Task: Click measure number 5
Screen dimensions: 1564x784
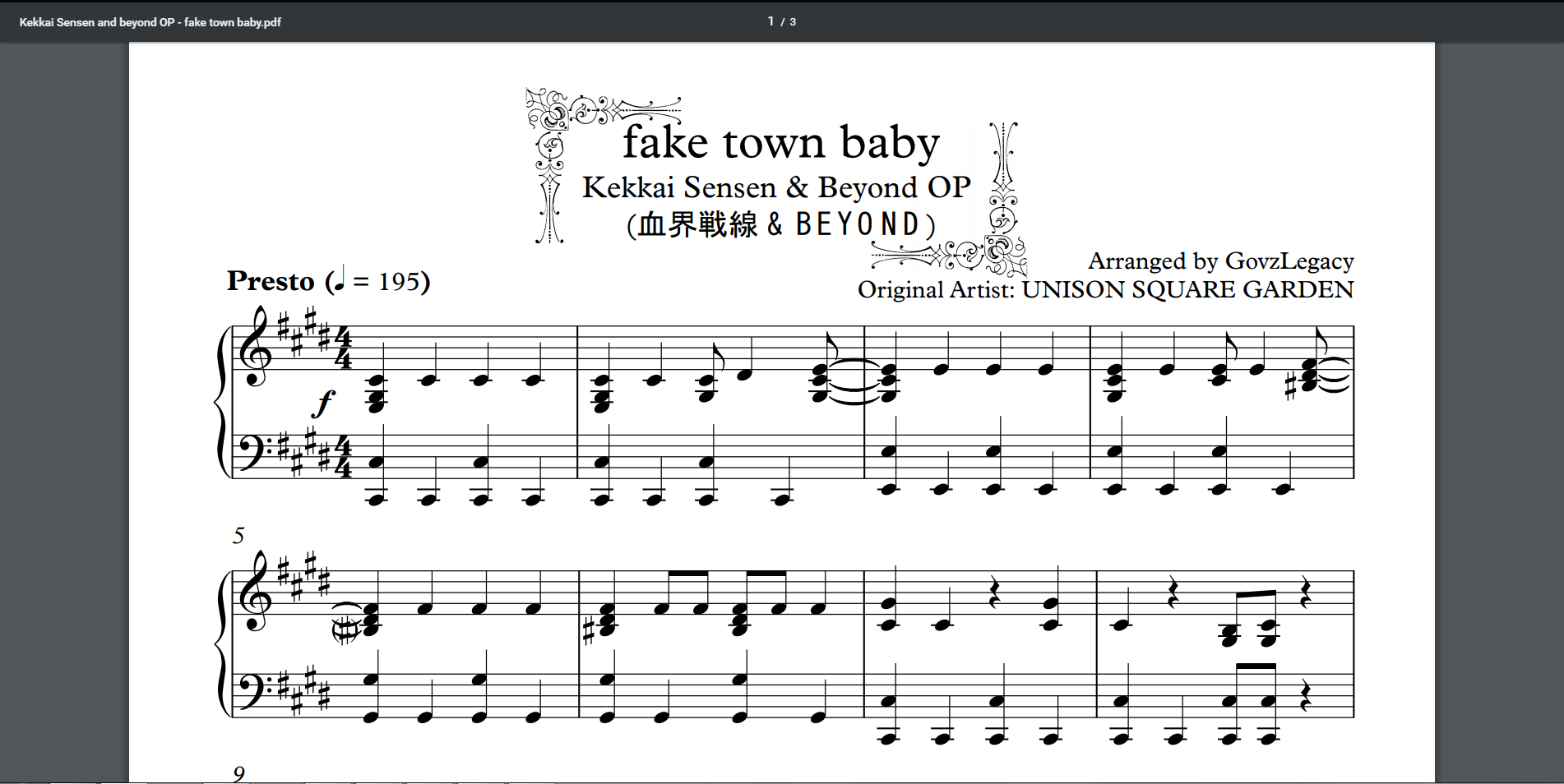Action: (x=238, y=536)
